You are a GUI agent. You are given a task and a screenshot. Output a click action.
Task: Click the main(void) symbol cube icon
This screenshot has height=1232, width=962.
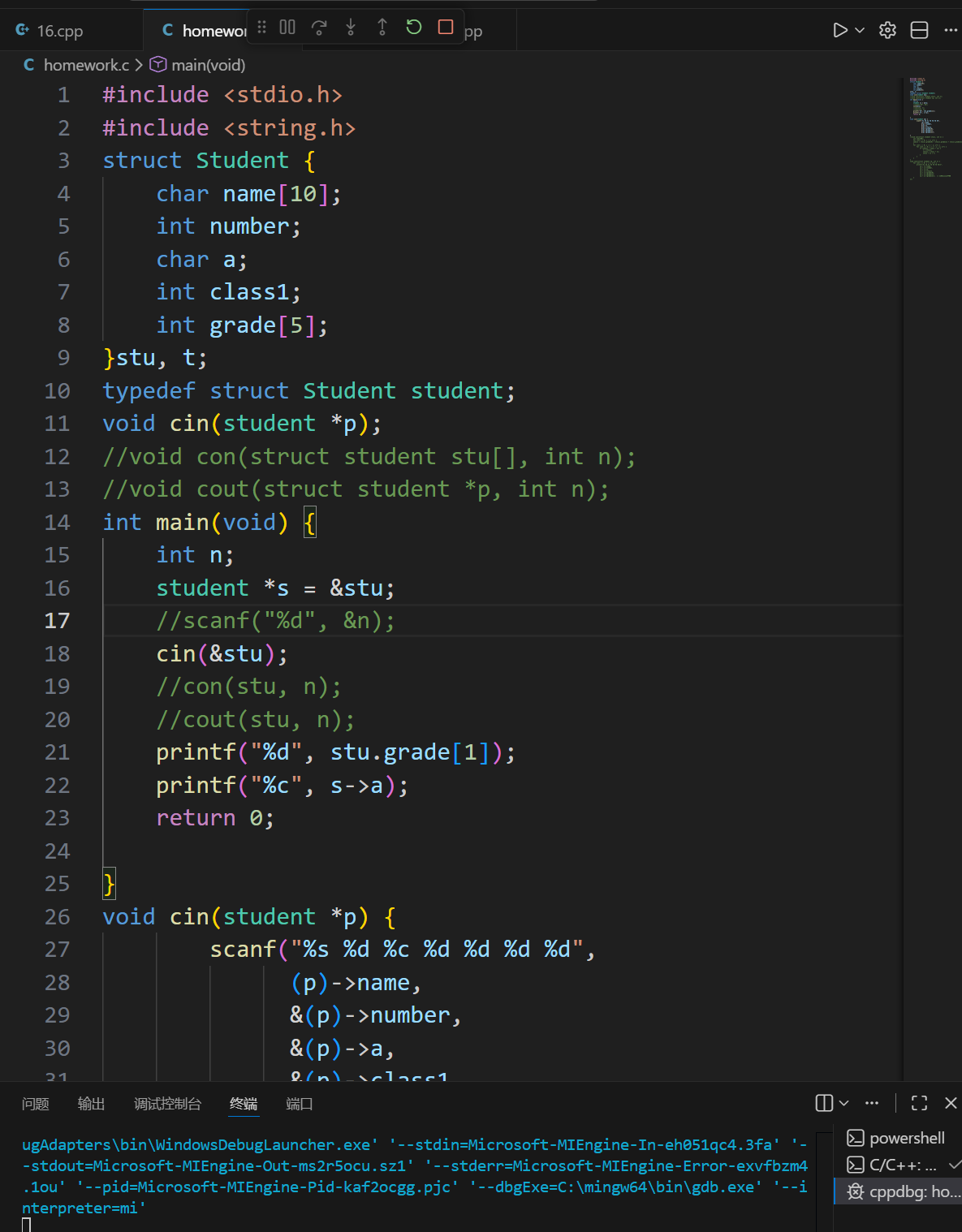pos(158,65)
